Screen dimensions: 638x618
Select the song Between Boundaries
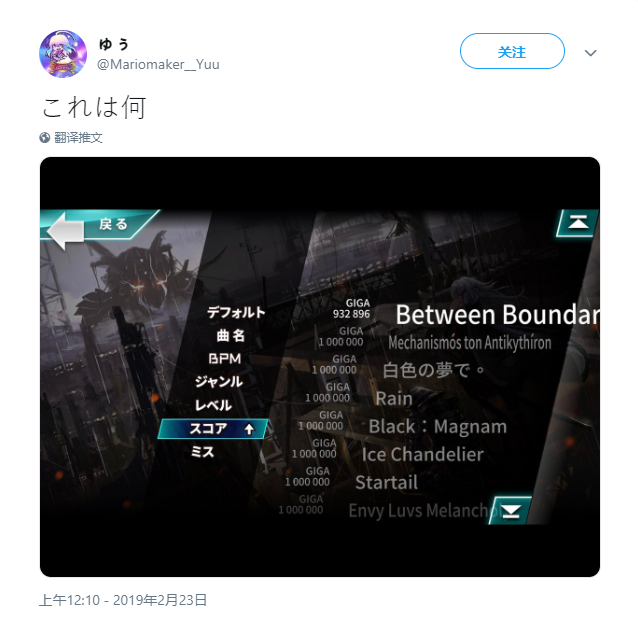click(x=497, y=315)
